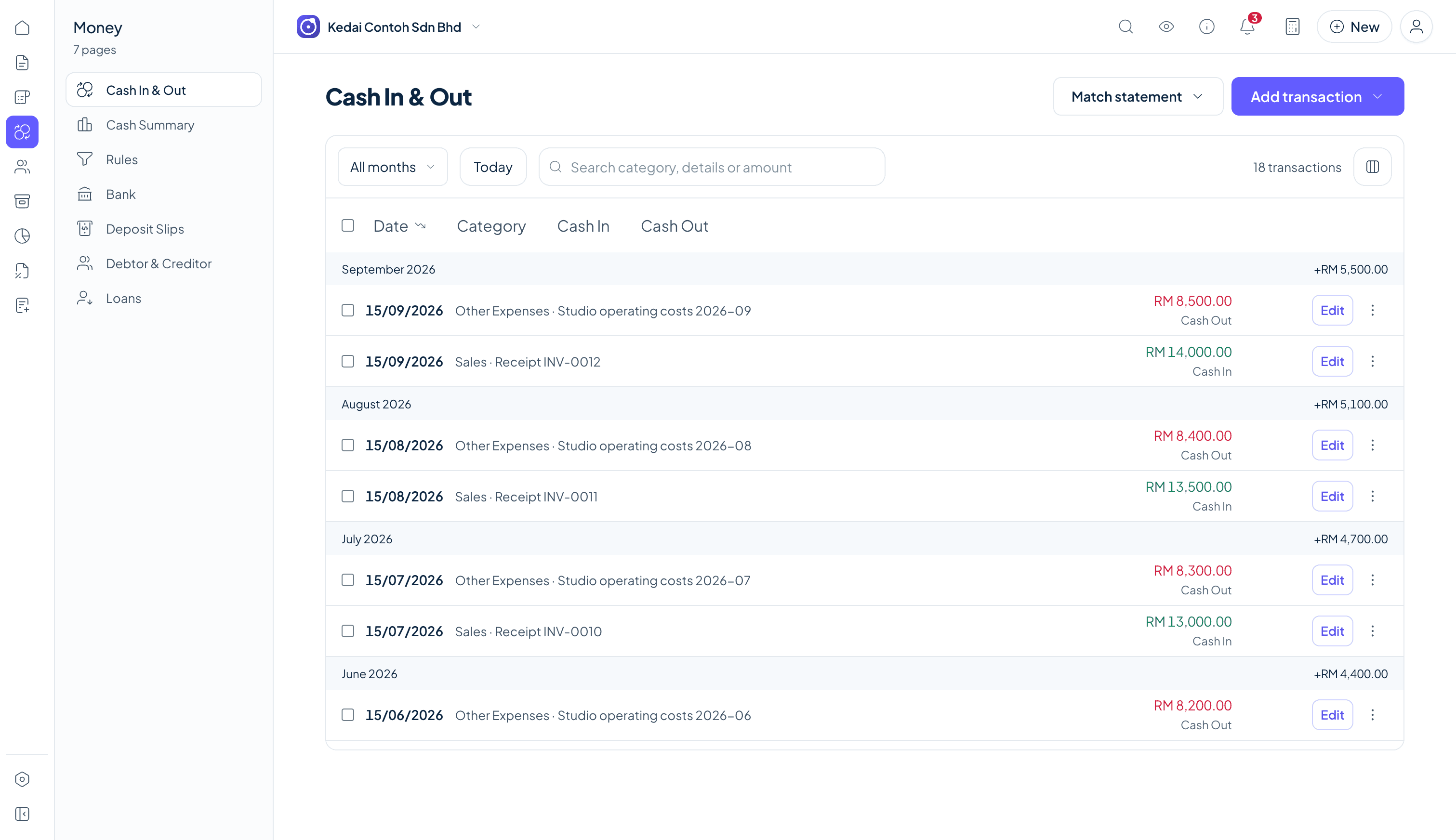Check the Studio operating costs 2026-07 row
The height and width of the screenshot is (840, 1456).
point(348,580)
